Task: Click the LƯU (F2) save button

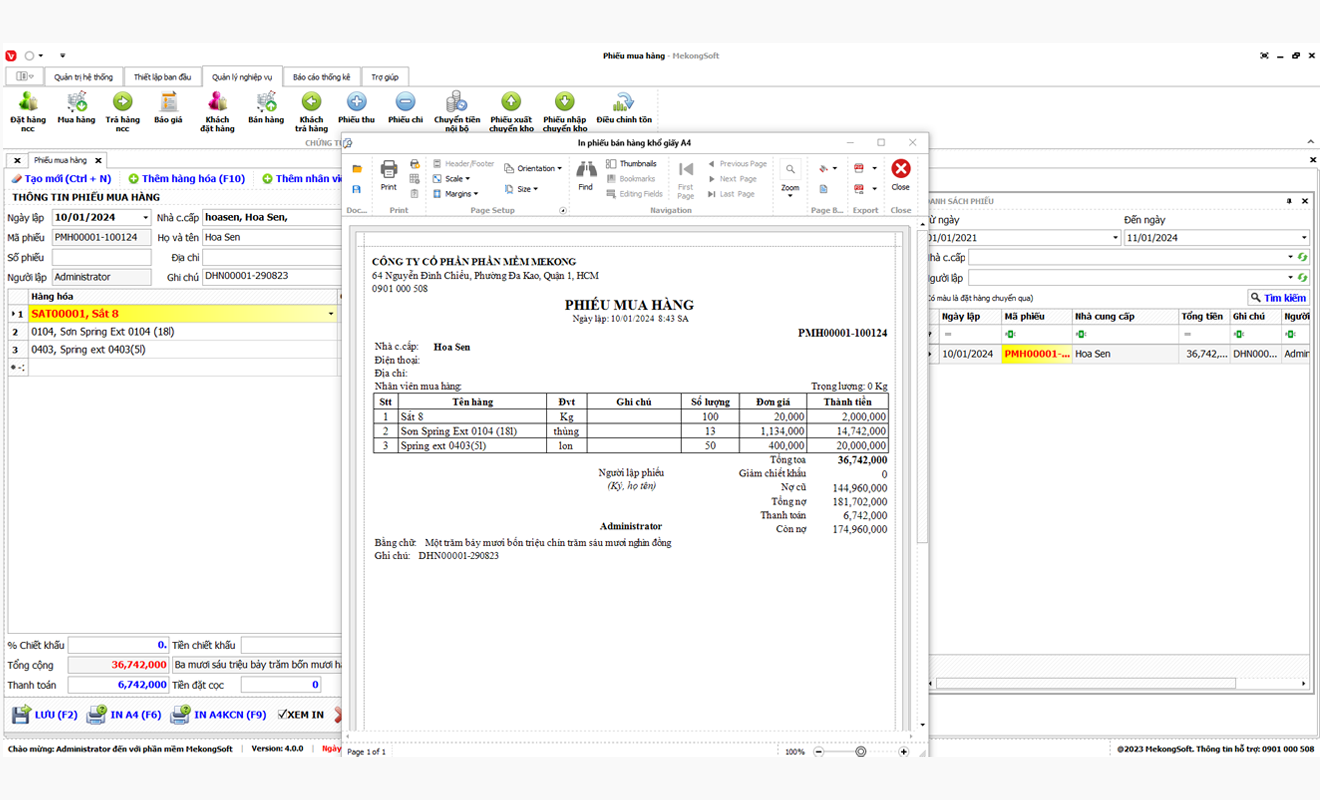Action: (44, 715)
